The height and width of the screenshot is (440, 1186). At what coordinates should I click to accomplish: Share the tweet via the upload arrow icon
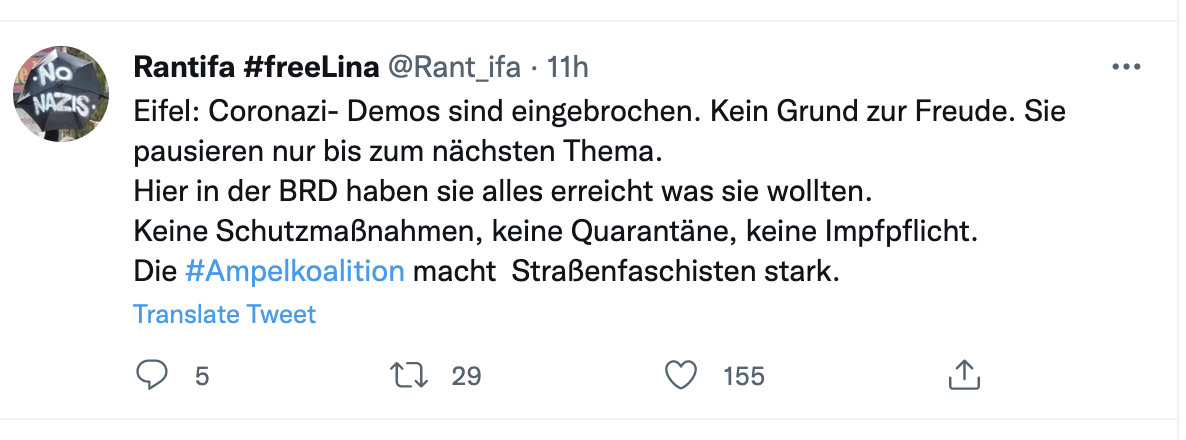960,375
